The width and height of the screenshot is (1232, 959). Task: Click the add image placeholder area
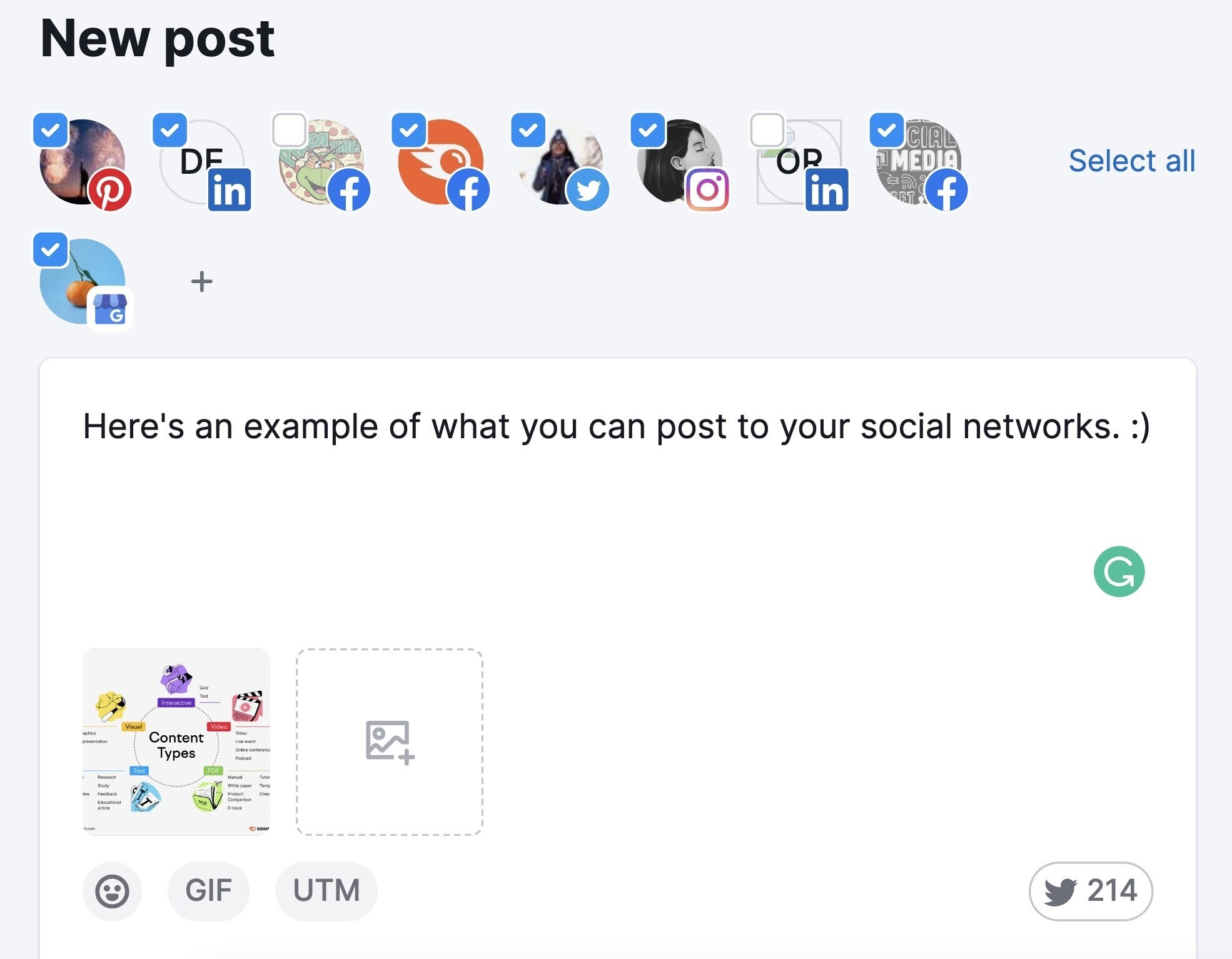coord(388,741)
